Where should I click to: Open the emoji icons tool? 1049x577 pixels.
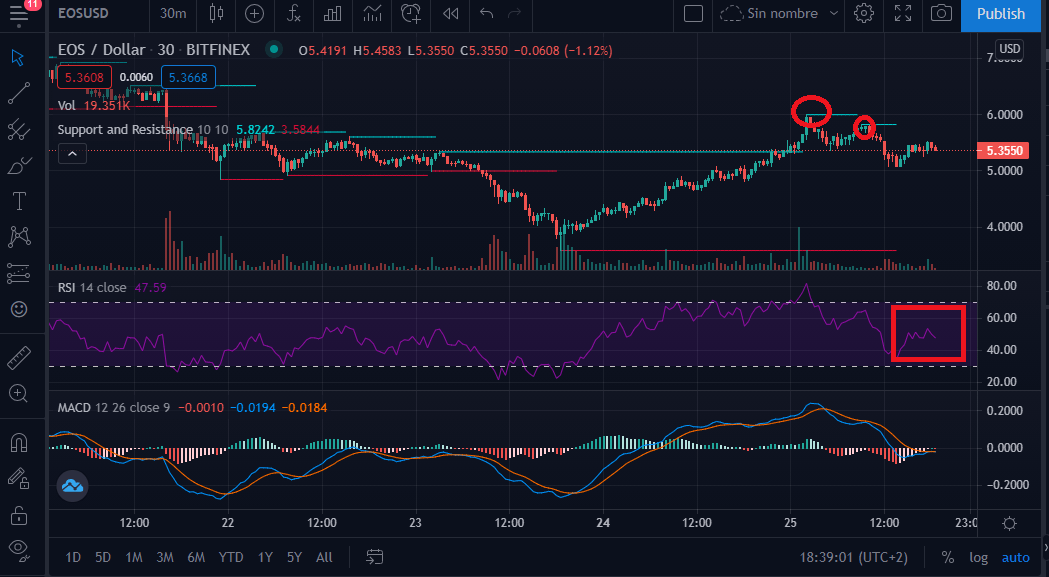(18, 309)
